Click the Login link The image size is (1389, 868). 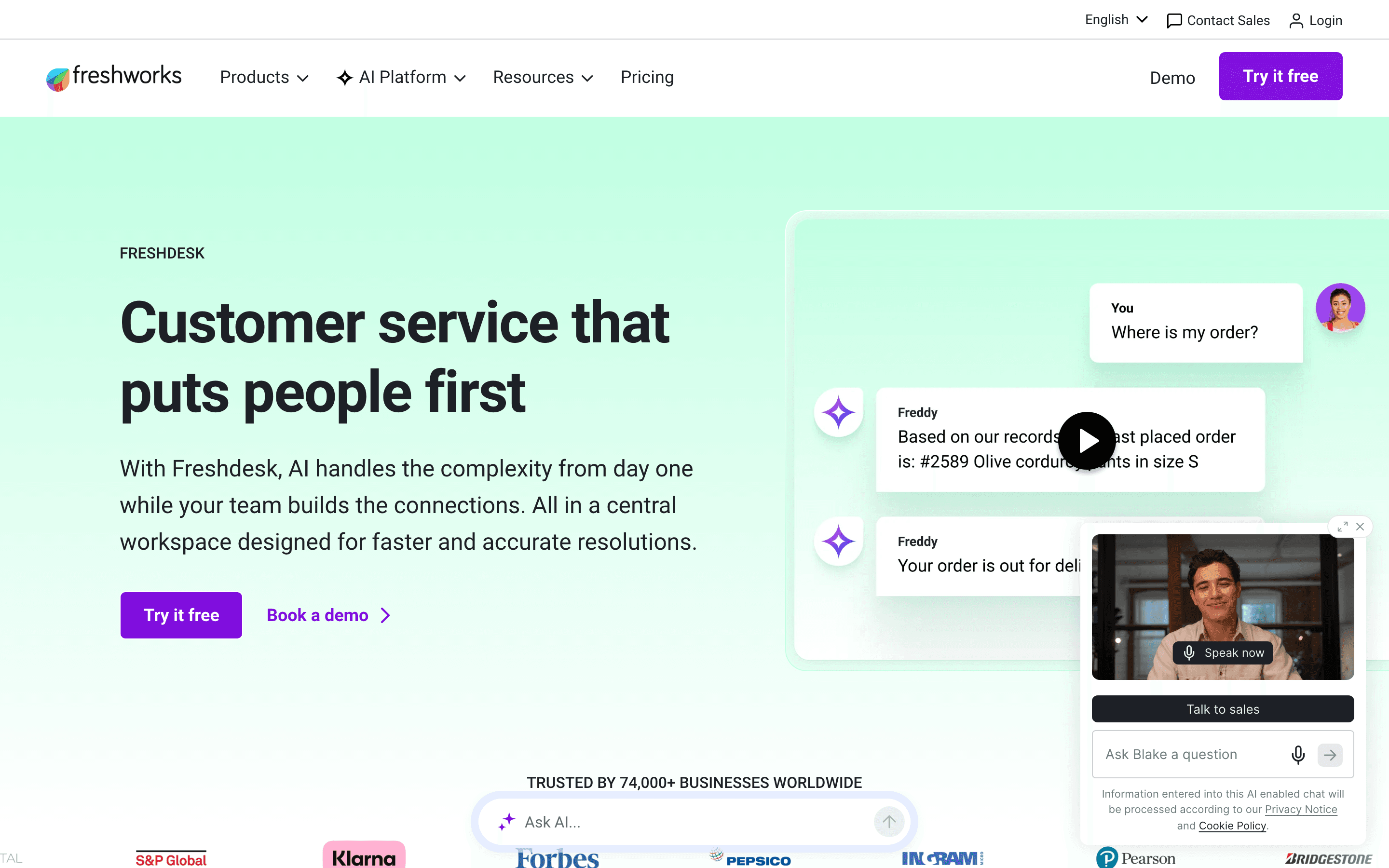coord(1316,21)
